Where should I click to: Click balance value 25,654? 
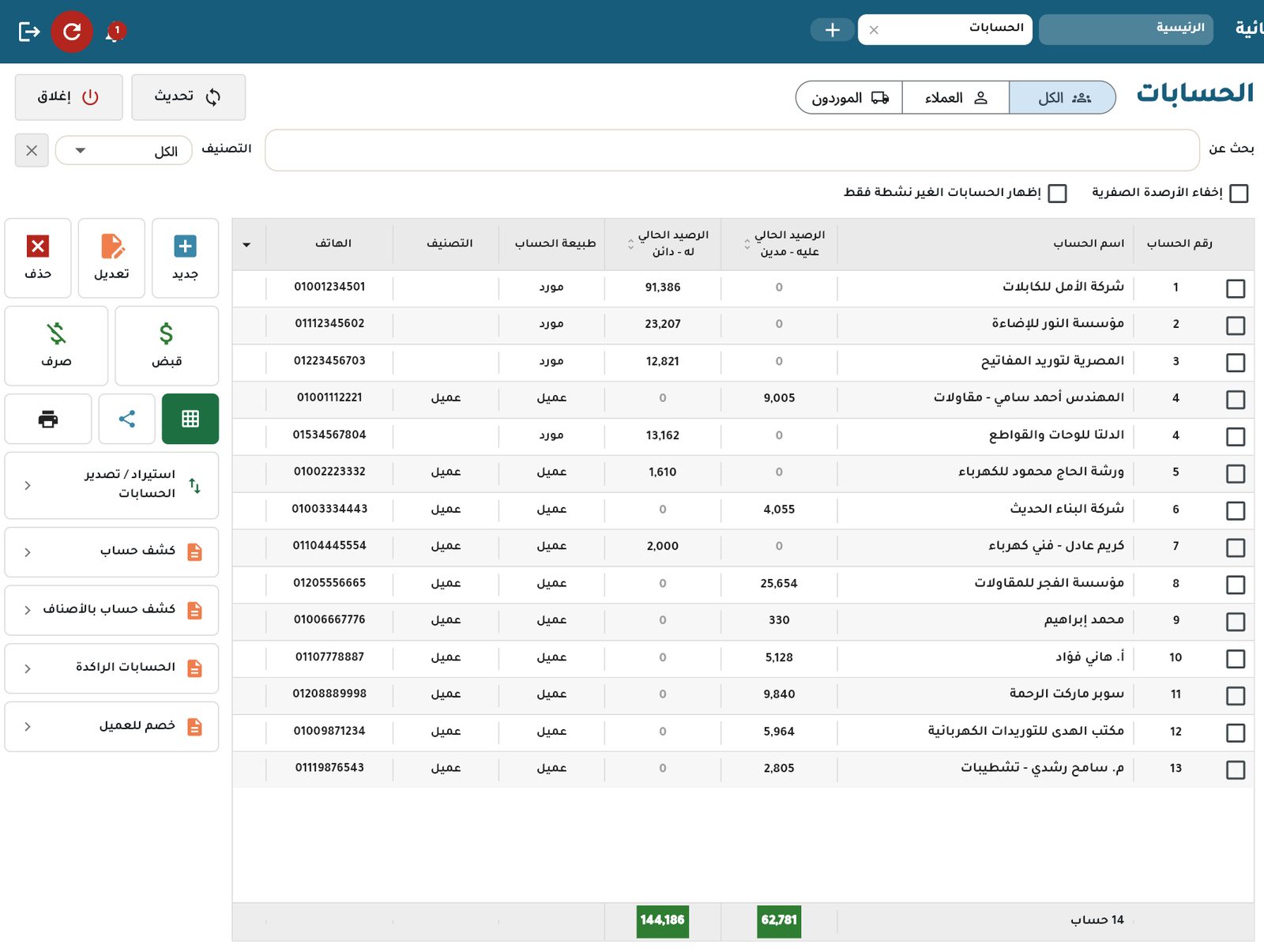[779, 584]
